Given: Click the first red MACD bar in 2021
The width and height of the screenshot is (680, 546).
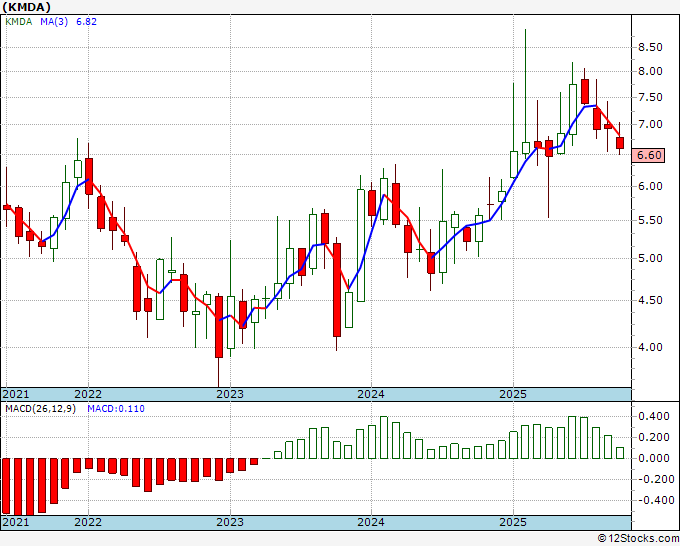Looking at the screenshot, I should click(x=6, y=486).
